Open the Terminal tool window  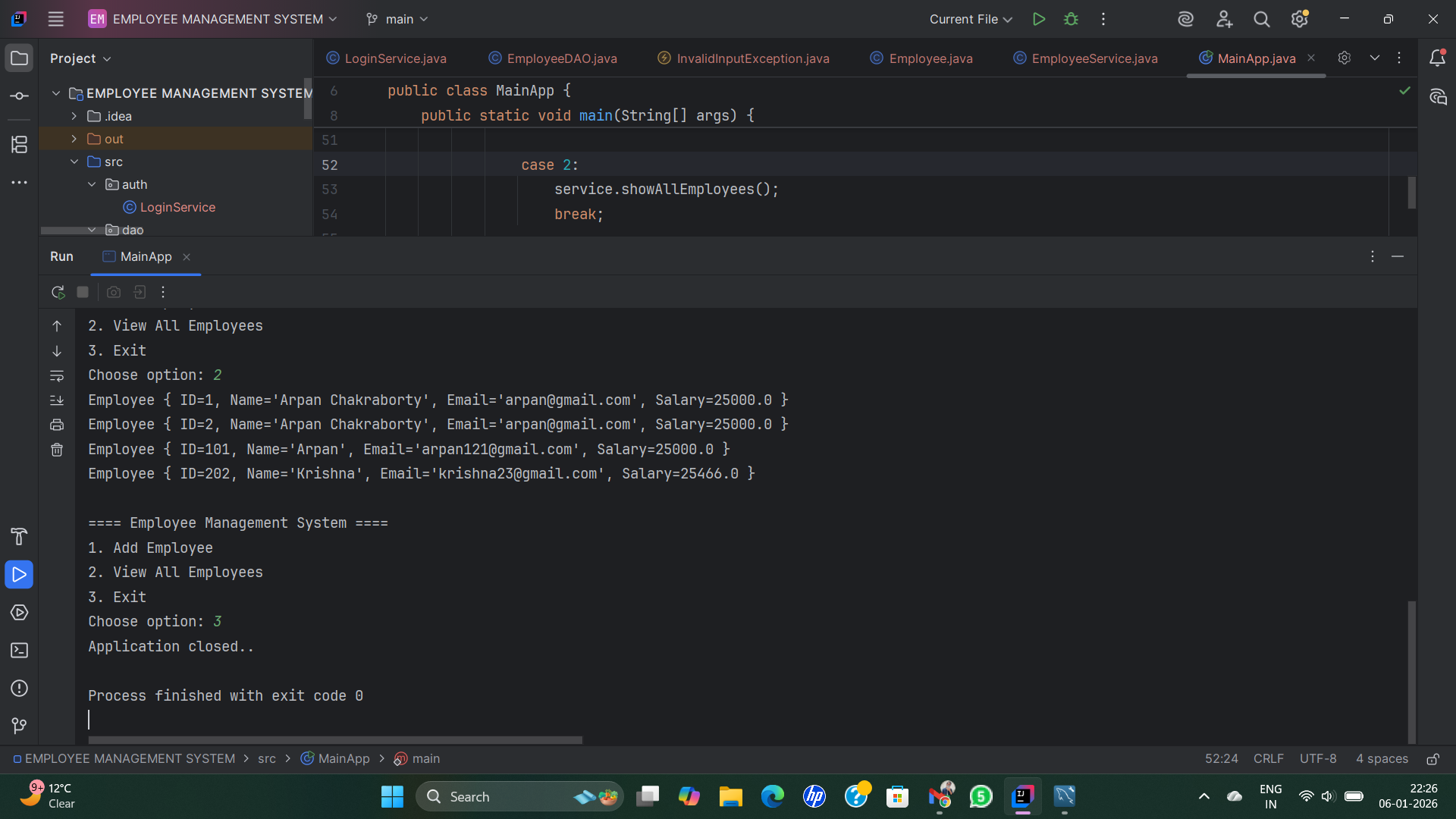tap(19, 650)
